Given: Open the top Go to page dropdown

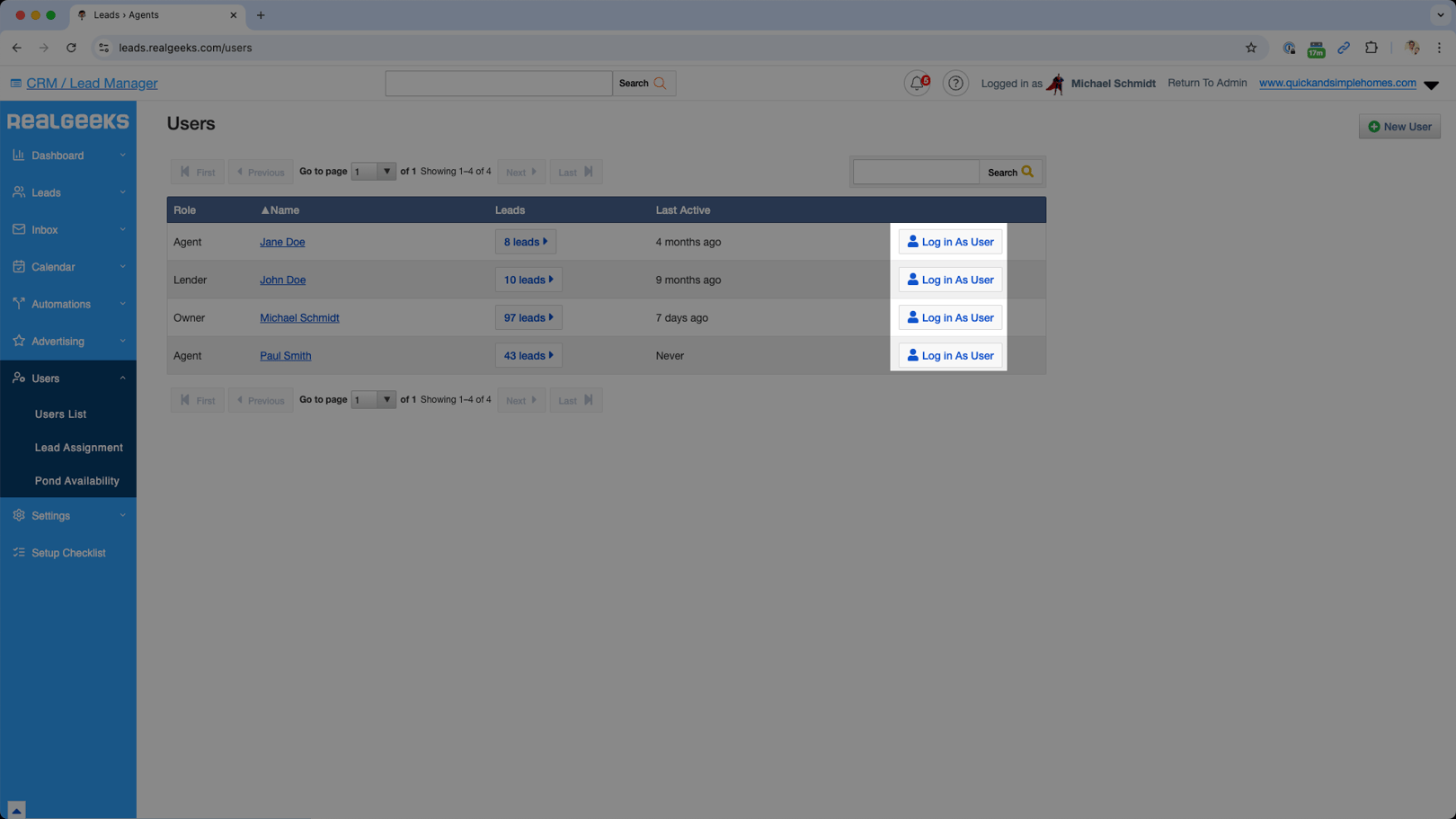Looking at the screenshot, I should coord(373,172).
